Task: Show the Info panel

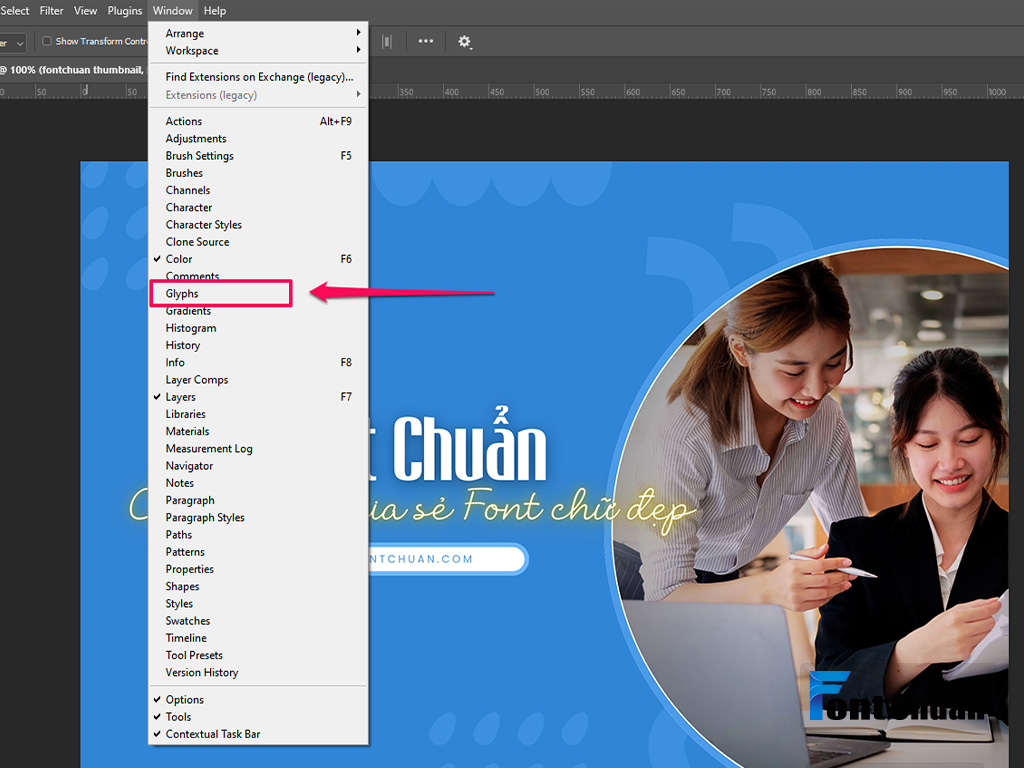Action: tap(259, 362)
